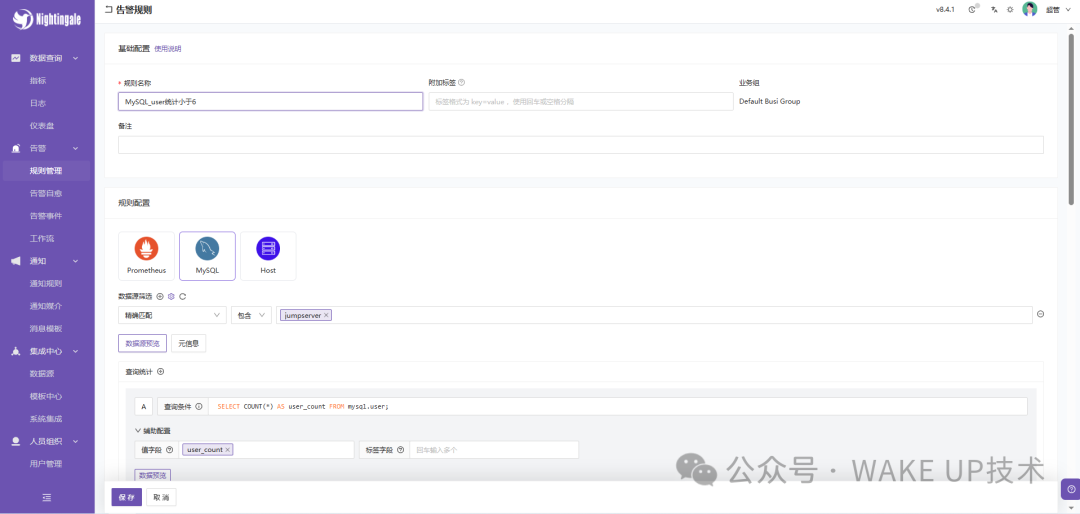The height and width of the screenshot is (514, 1080).
Task: Open 通知媒介 in the sidebar
Action: click(x=46, y=306)
